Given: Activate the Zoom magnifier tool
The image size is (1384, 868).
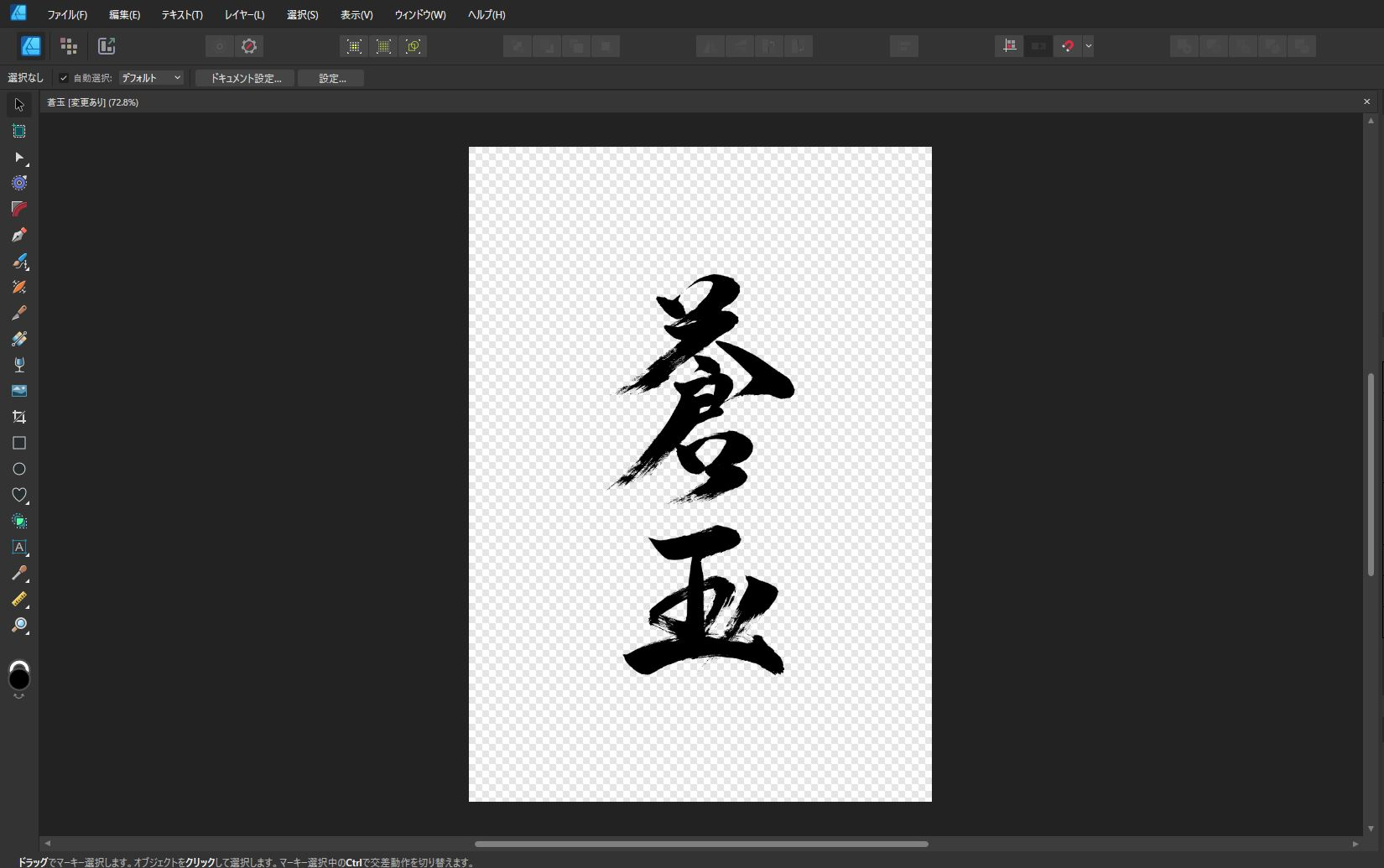Looking at the screenshot, I should 19,625.
